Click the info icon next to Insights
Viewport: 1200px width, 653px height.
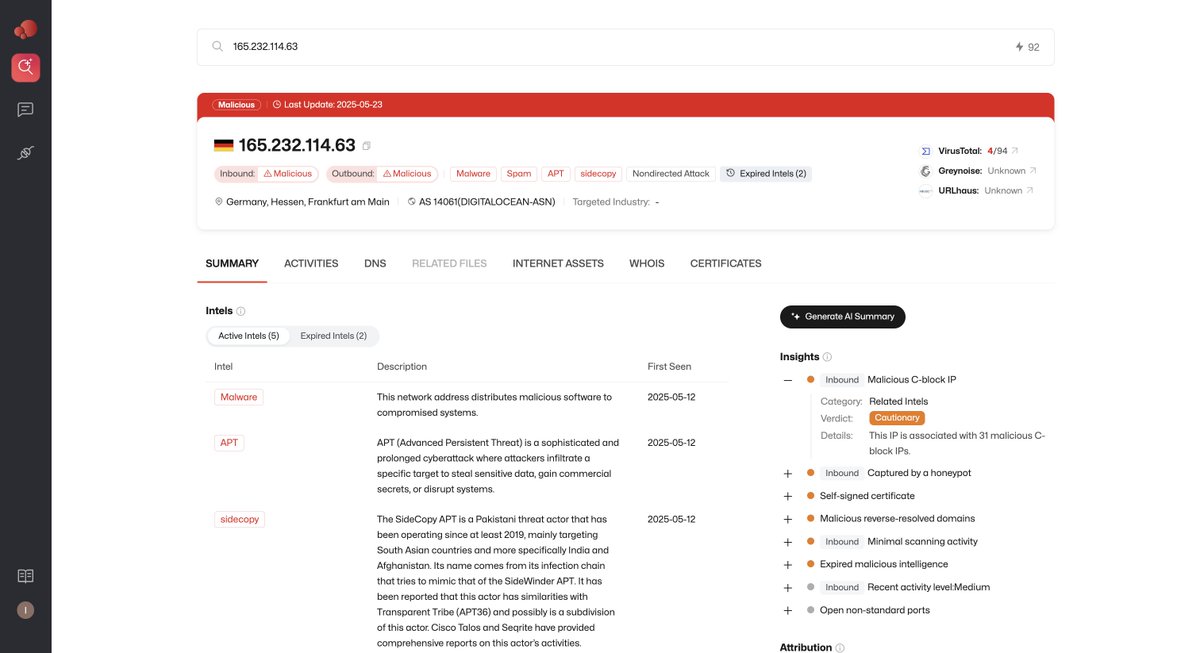point(827,357)
